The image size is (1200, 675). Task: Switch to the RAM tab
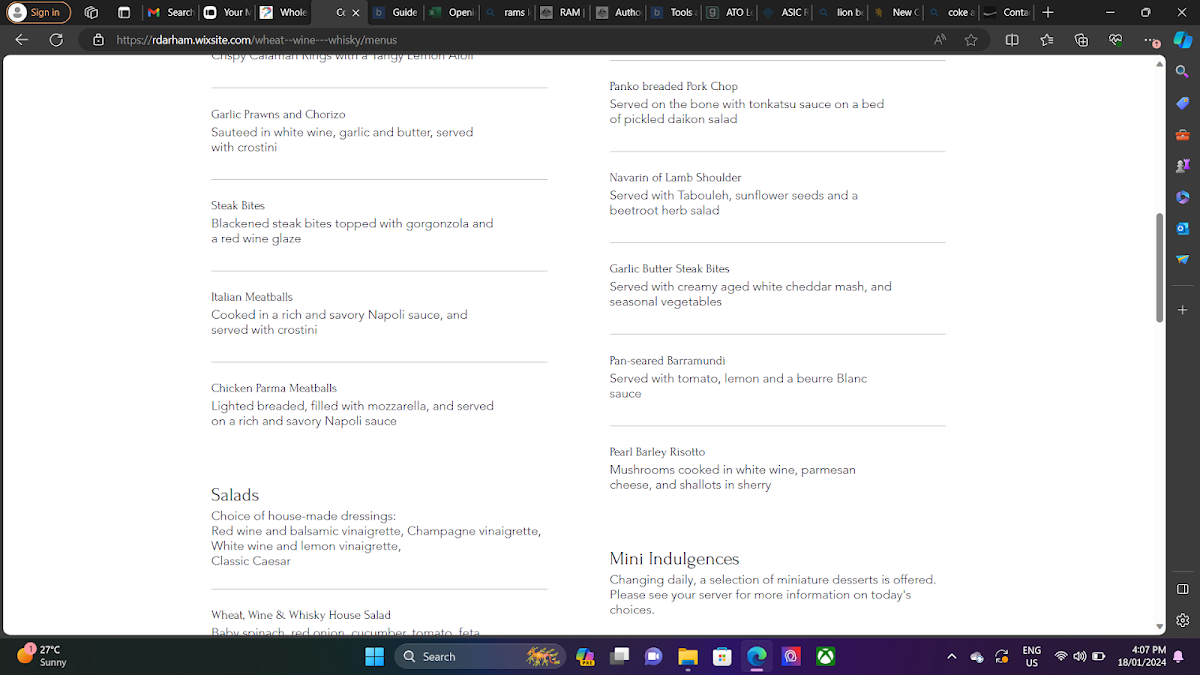tap(561, 12)
